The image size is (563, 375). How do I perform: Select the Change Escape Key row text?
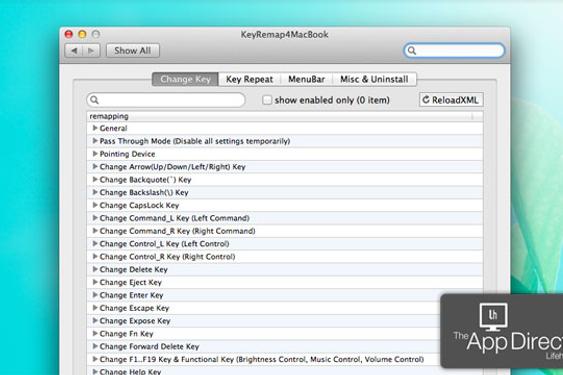134,308
